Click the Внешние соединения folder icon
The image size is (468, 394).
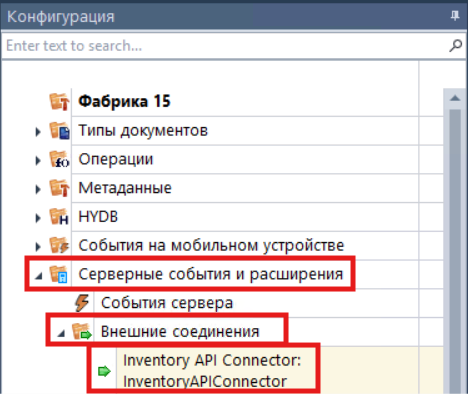(x=82, y=332)
